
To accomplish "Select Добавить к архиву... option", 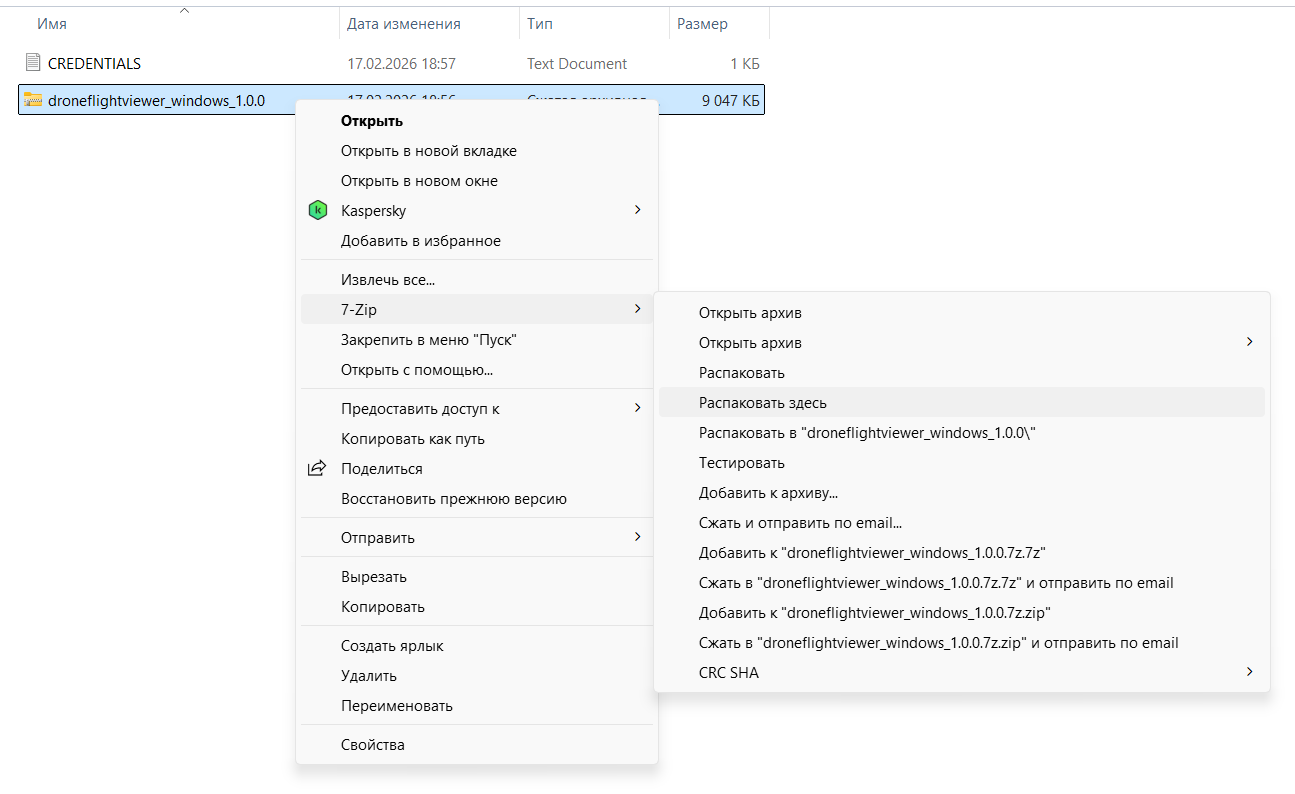I will click(x=767, y=493).
